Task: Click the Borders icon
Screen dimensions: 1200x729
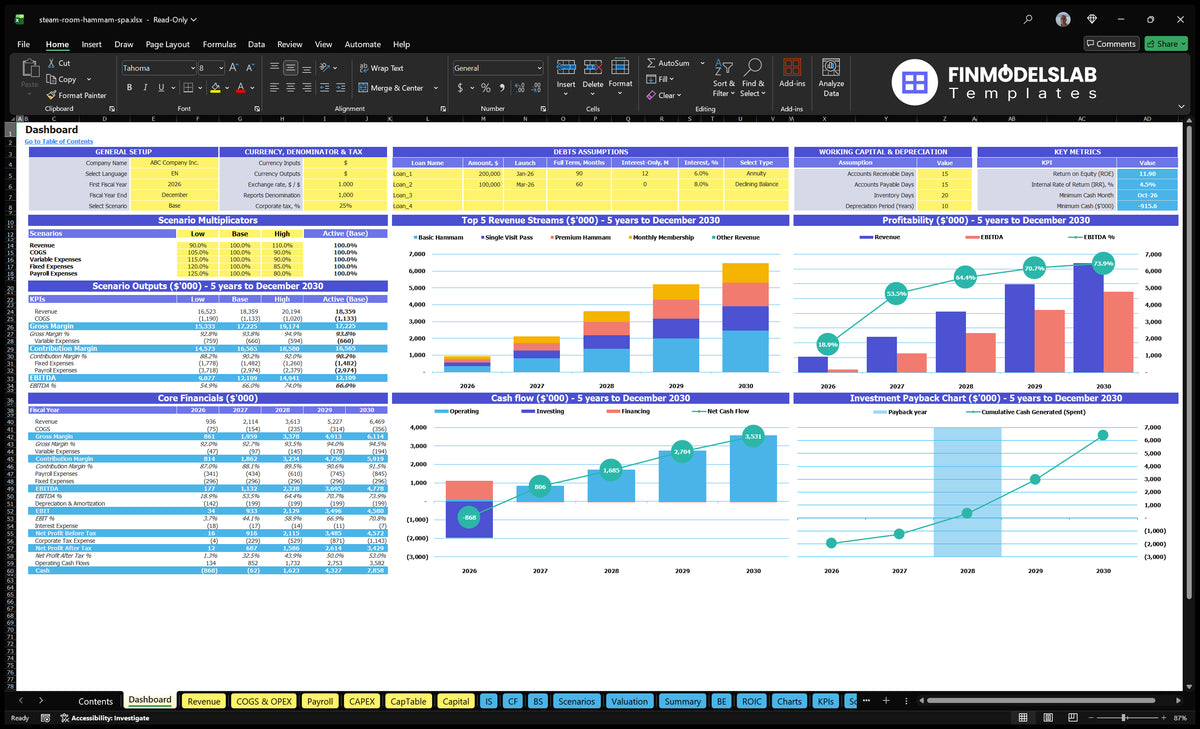Action: 187,88
